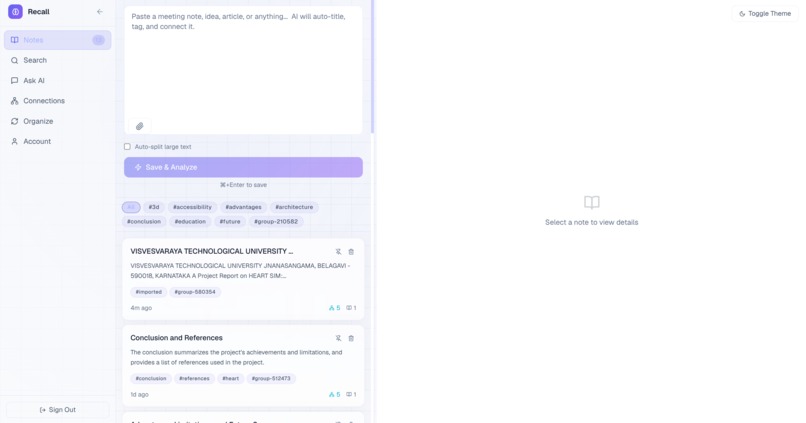Click the Toggle Theme button

(x=765, y=14)
